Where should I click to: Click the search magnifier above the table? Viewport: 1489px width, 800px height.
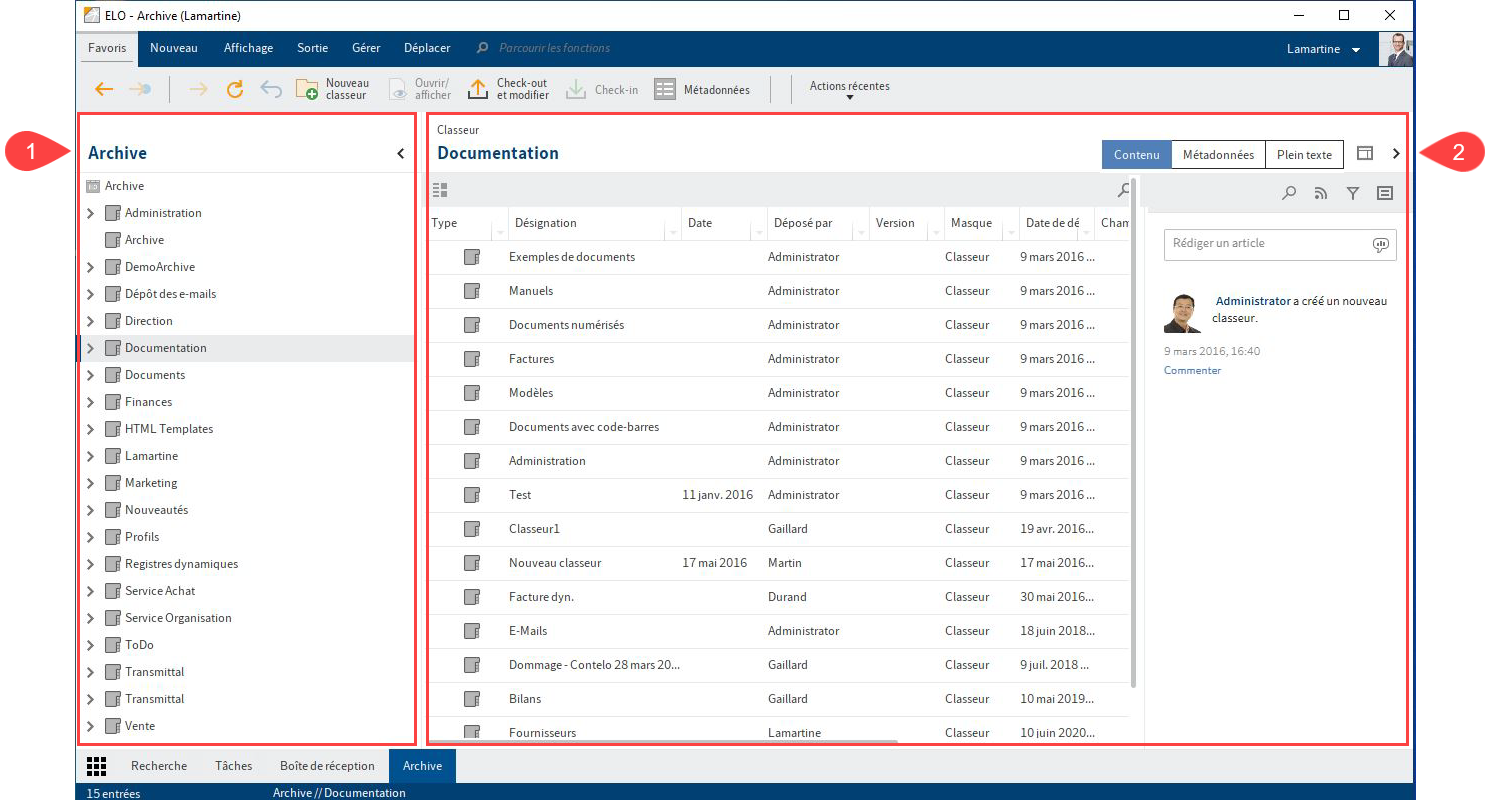click(x=1124, y=190)
